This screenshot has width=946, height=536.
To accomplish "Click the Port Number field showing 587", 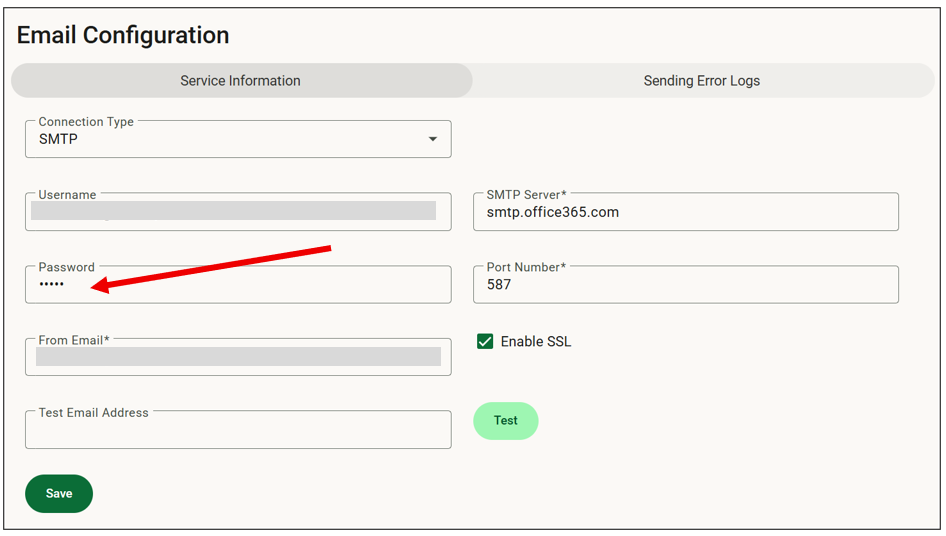I will 686,284.
